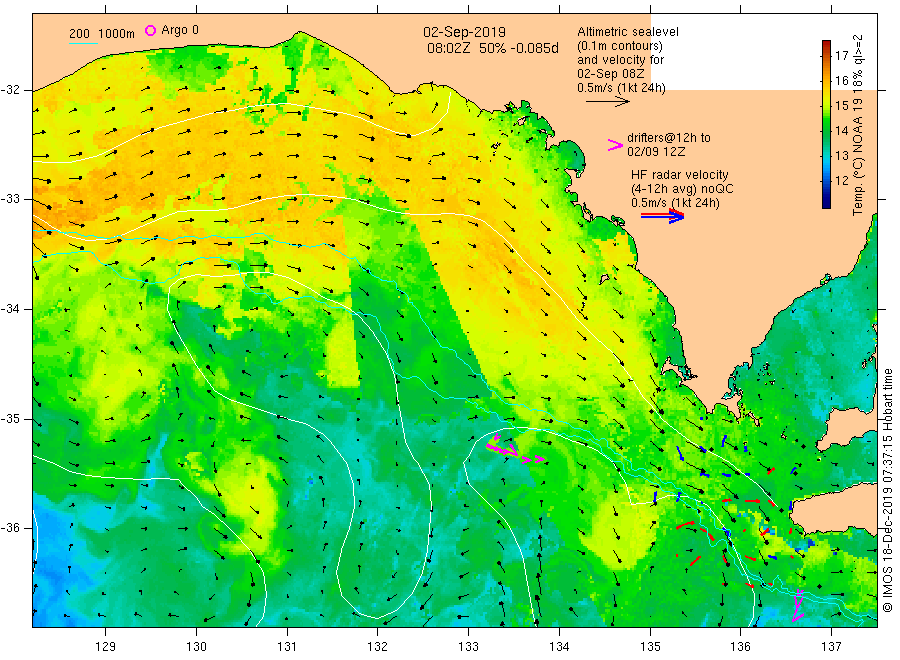Image resolution: width=900 pixels, height=660 pixels.
Task: Click the cyan 200 1000m contour line sample
Action: (x=83, y=43)
